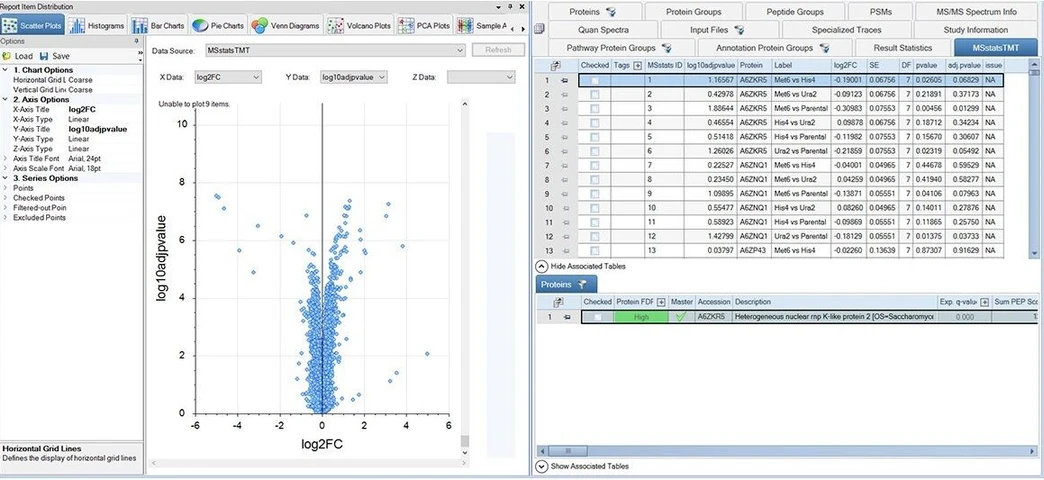
Task: Click funnel icon on lower Proteins tab
Action: click(582, 284)
